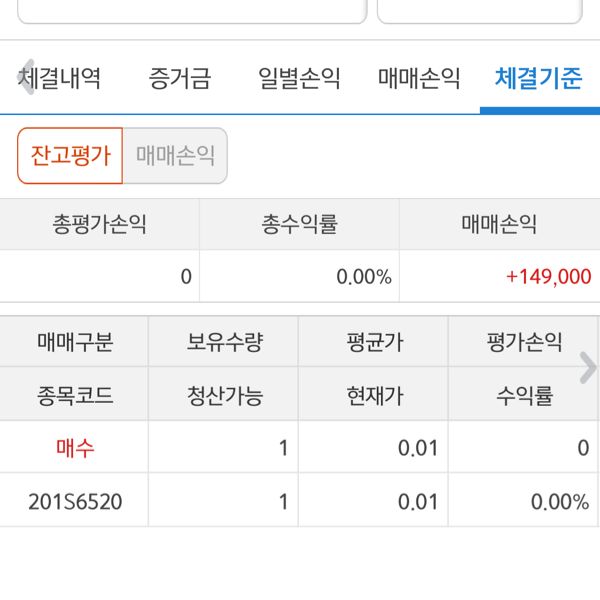Click the 총수익률 header cell
The height and width of the screenshot is (600, 600).
pyautogui.click(x=299, y=224)
